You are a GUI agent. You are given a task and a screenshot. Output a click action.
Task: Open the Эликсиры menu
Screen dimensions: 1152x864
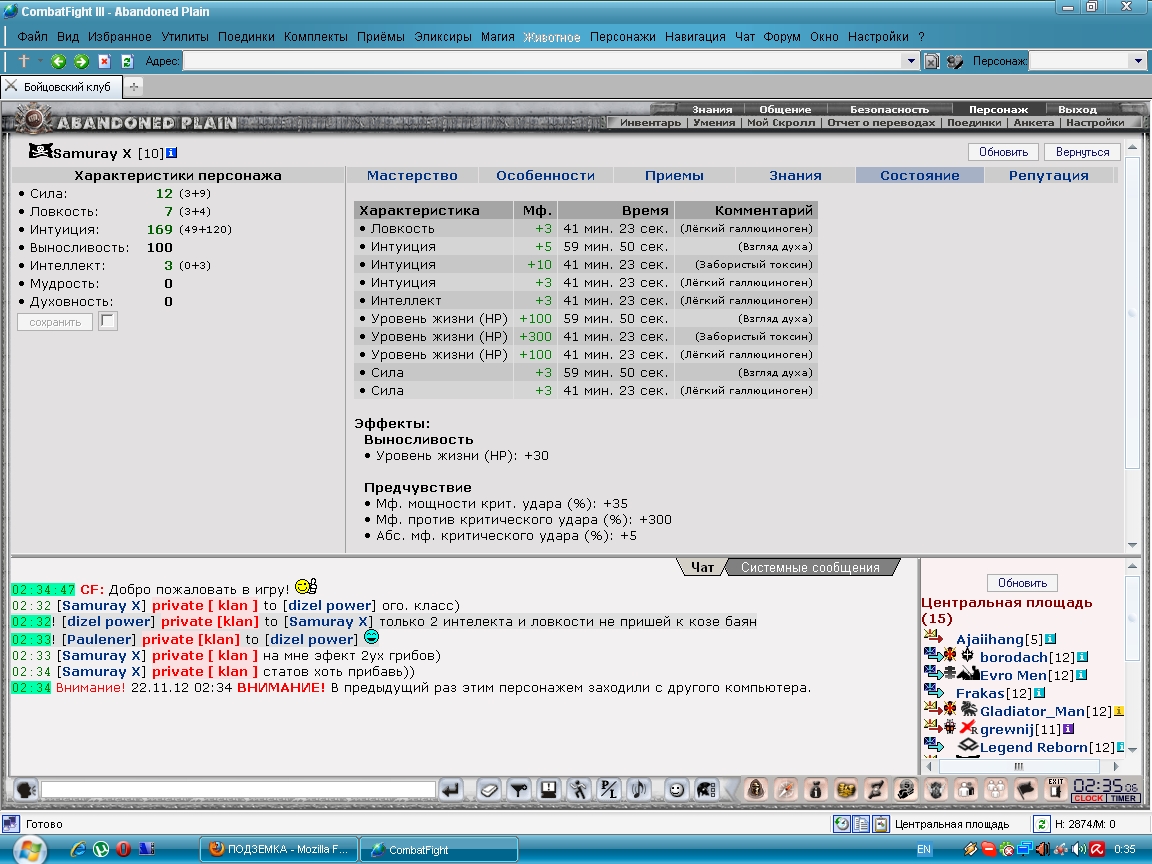point(443,37)
